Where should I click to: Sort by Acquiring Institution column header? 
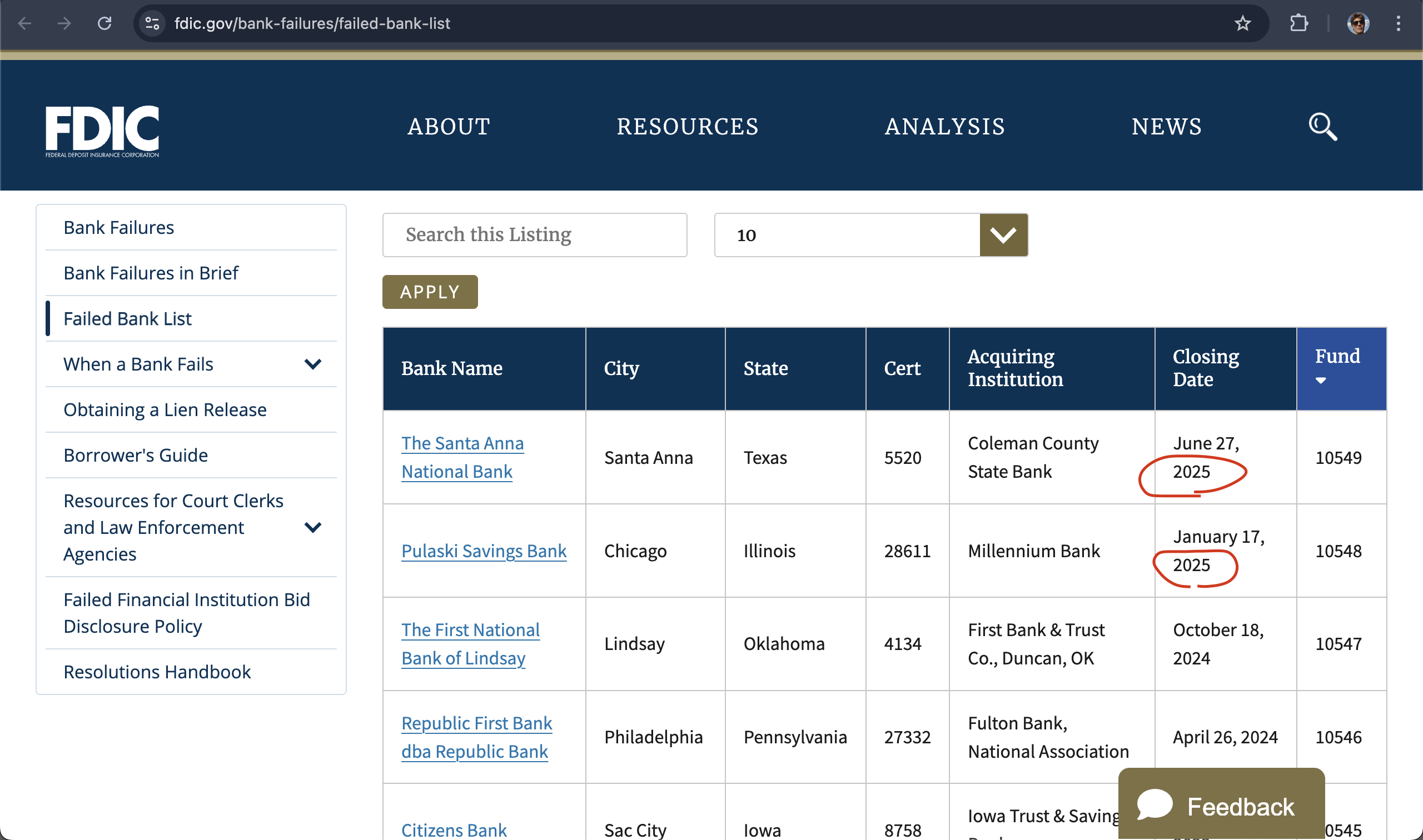1016,368
